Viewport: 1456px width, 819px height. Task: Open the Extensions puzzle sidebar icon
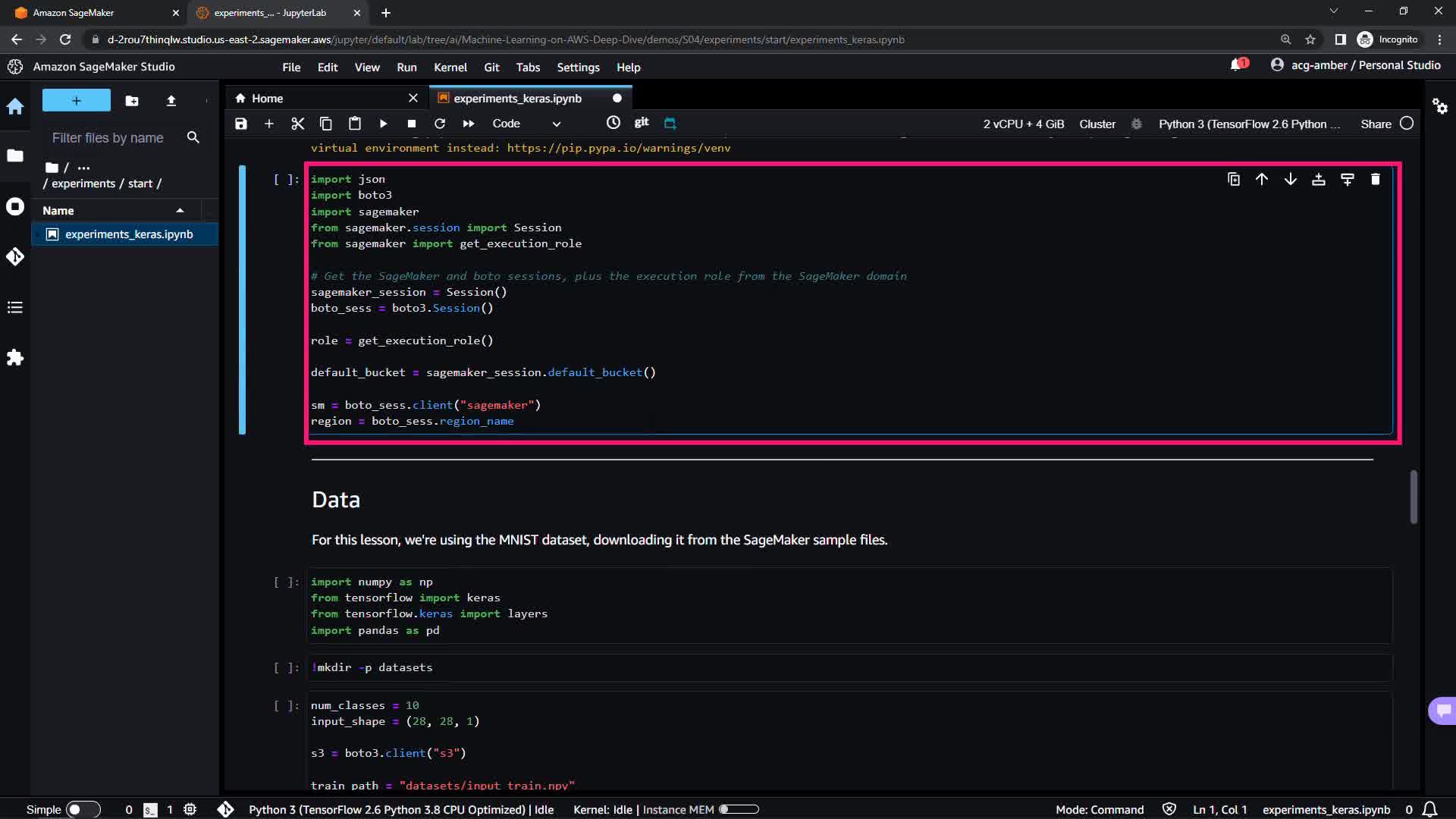[15, 358]
